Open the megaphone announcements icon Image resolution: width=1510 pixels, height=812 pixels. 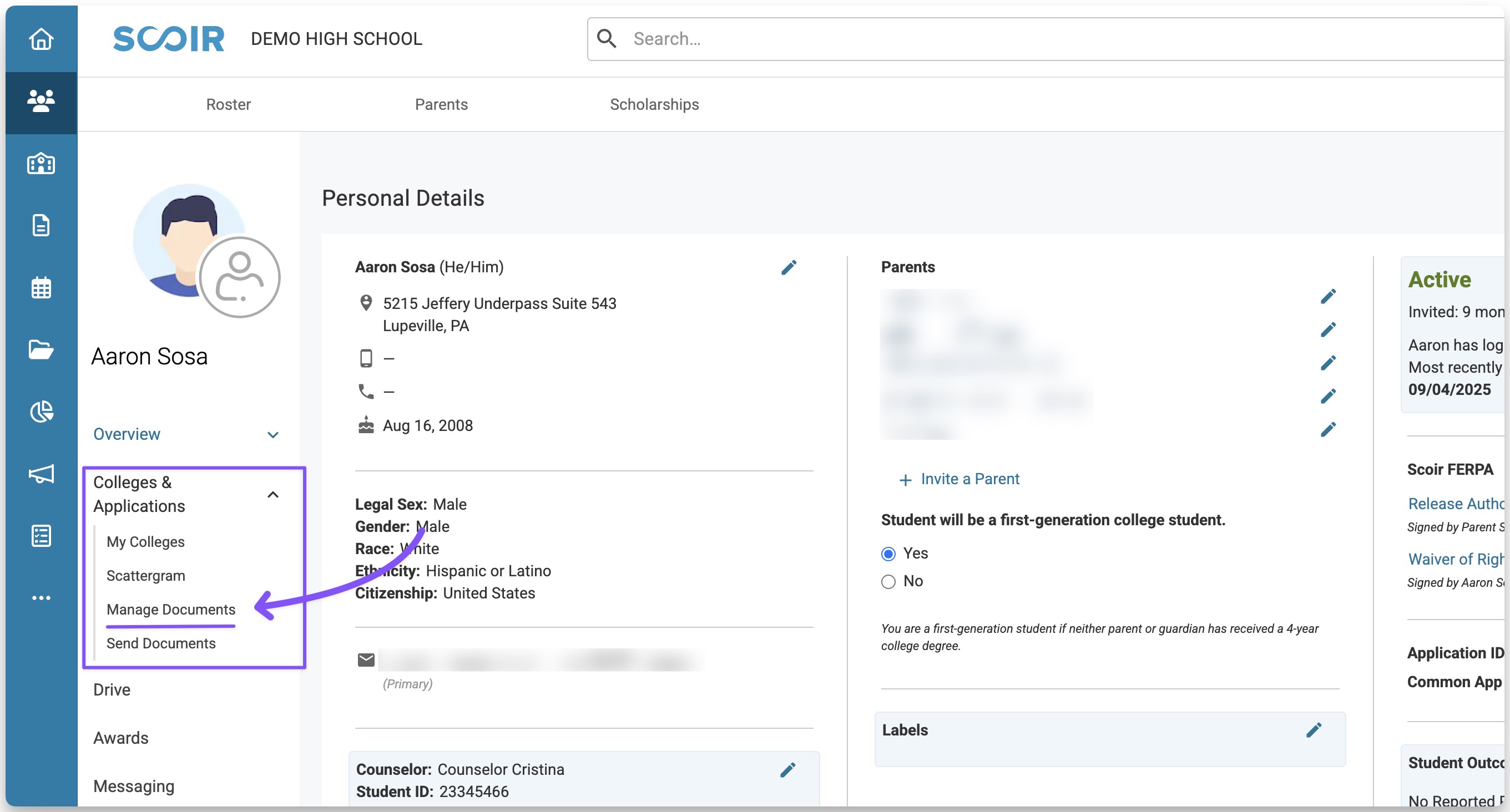[x=41, y=473]
